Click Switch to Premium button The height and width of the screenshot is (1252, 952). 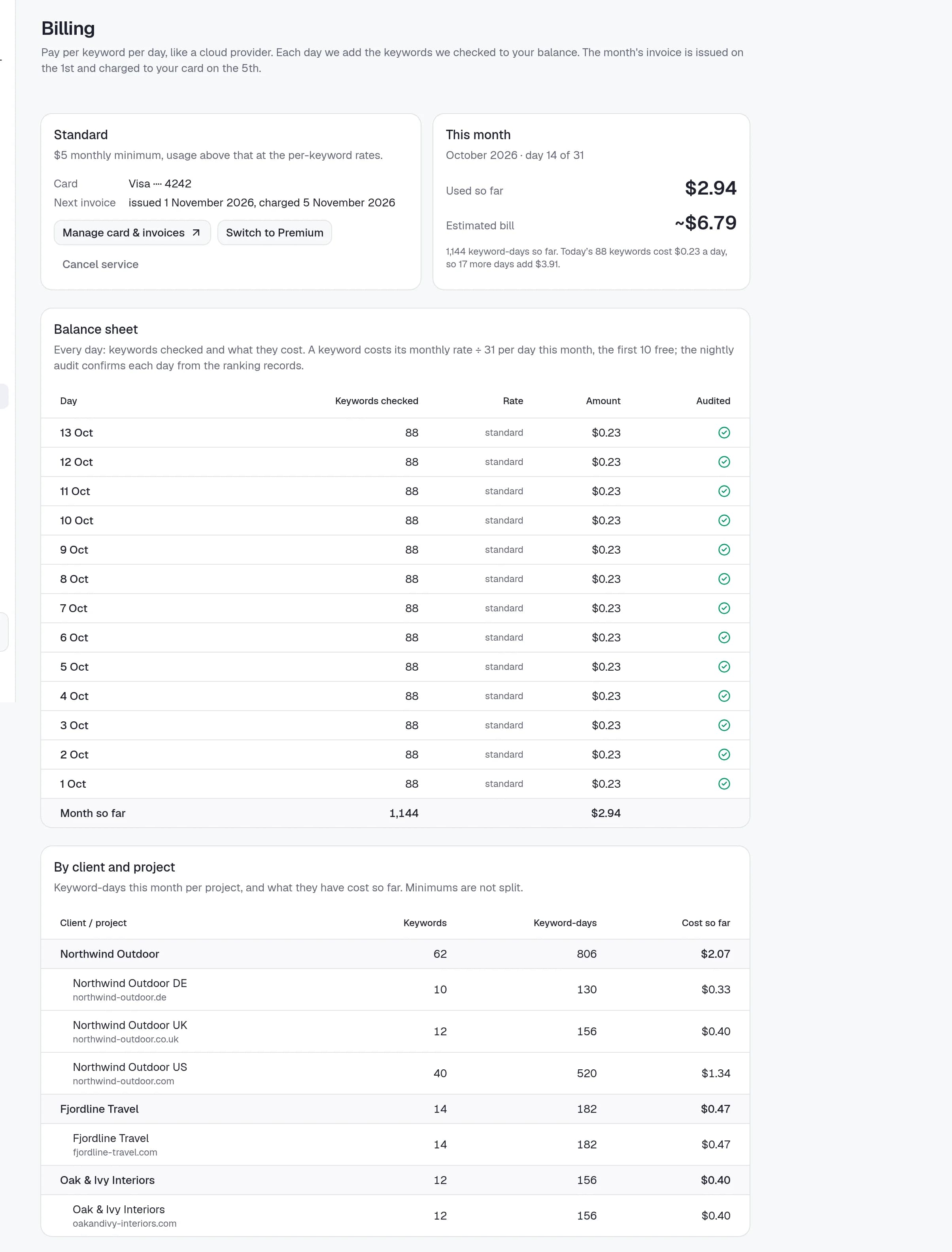274,233
